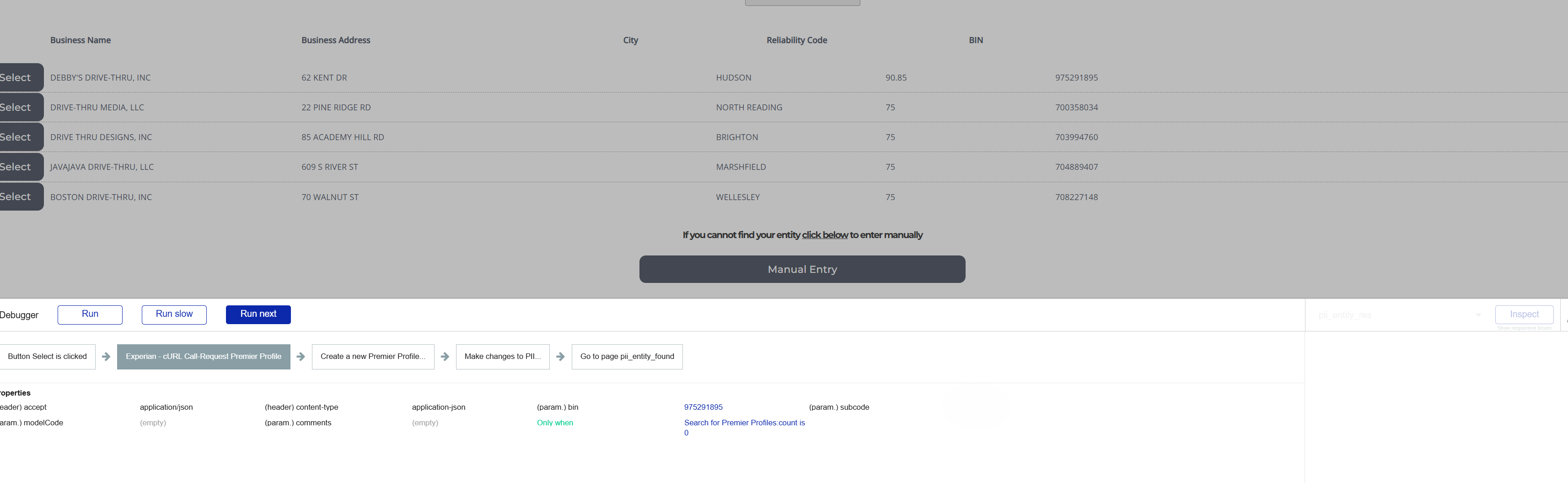1568x483 pixels.
Task: Select the Experian cURL Call-Request Premier Profile step
Action: tap(203, 356)
